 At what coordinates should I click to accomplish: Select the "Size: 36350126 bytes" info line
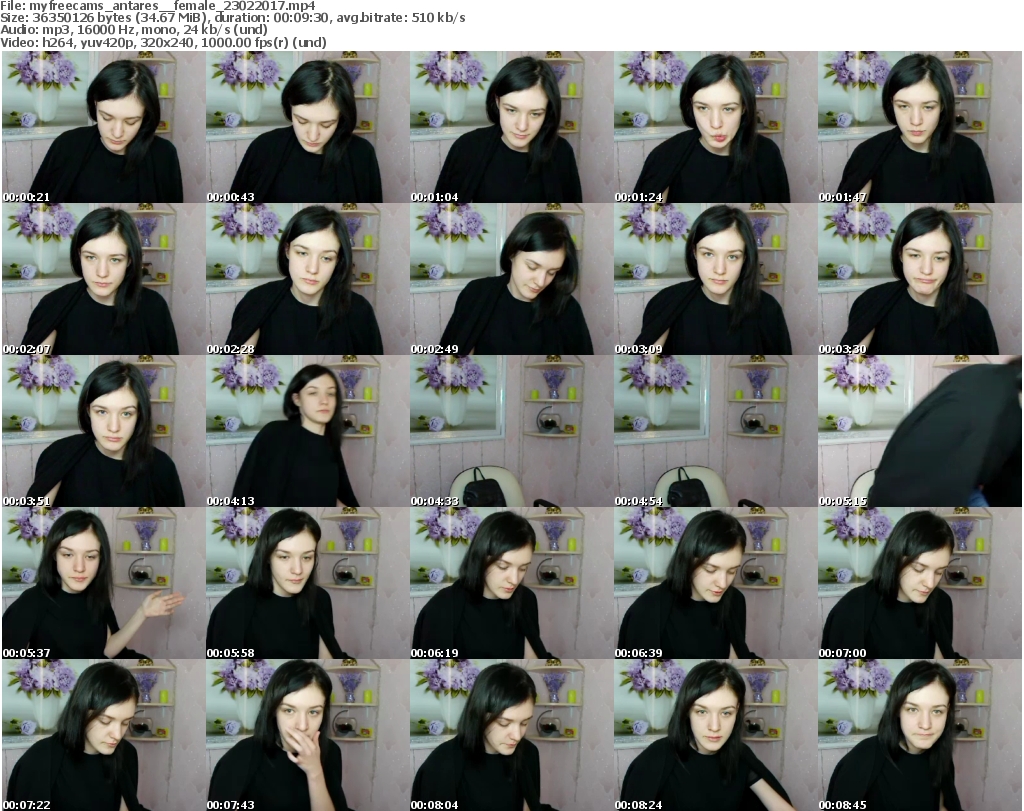click(x=232, y=18)
